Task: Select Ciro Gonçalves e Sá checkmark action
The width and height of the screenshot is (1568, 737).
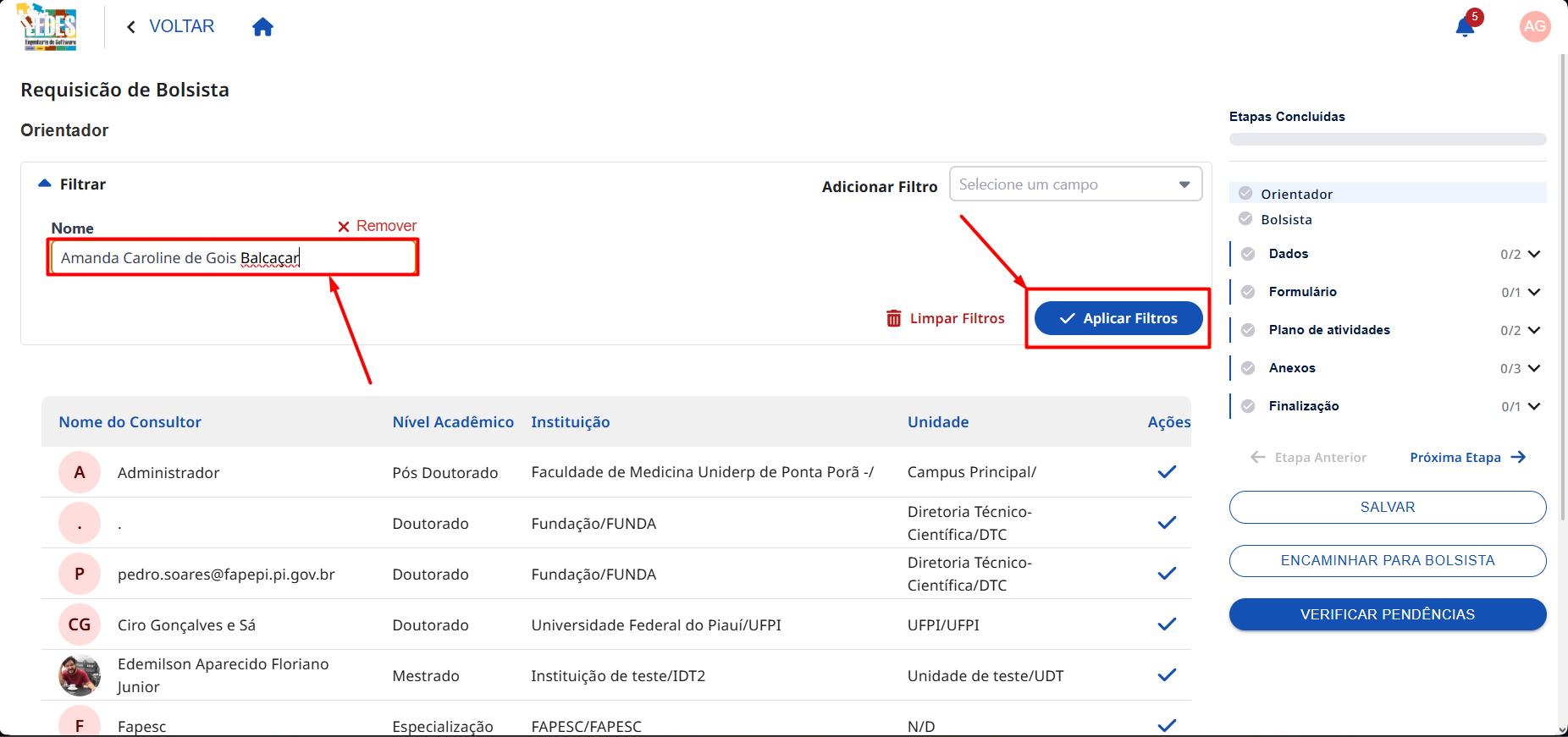Action: (x=1167, y=624)
